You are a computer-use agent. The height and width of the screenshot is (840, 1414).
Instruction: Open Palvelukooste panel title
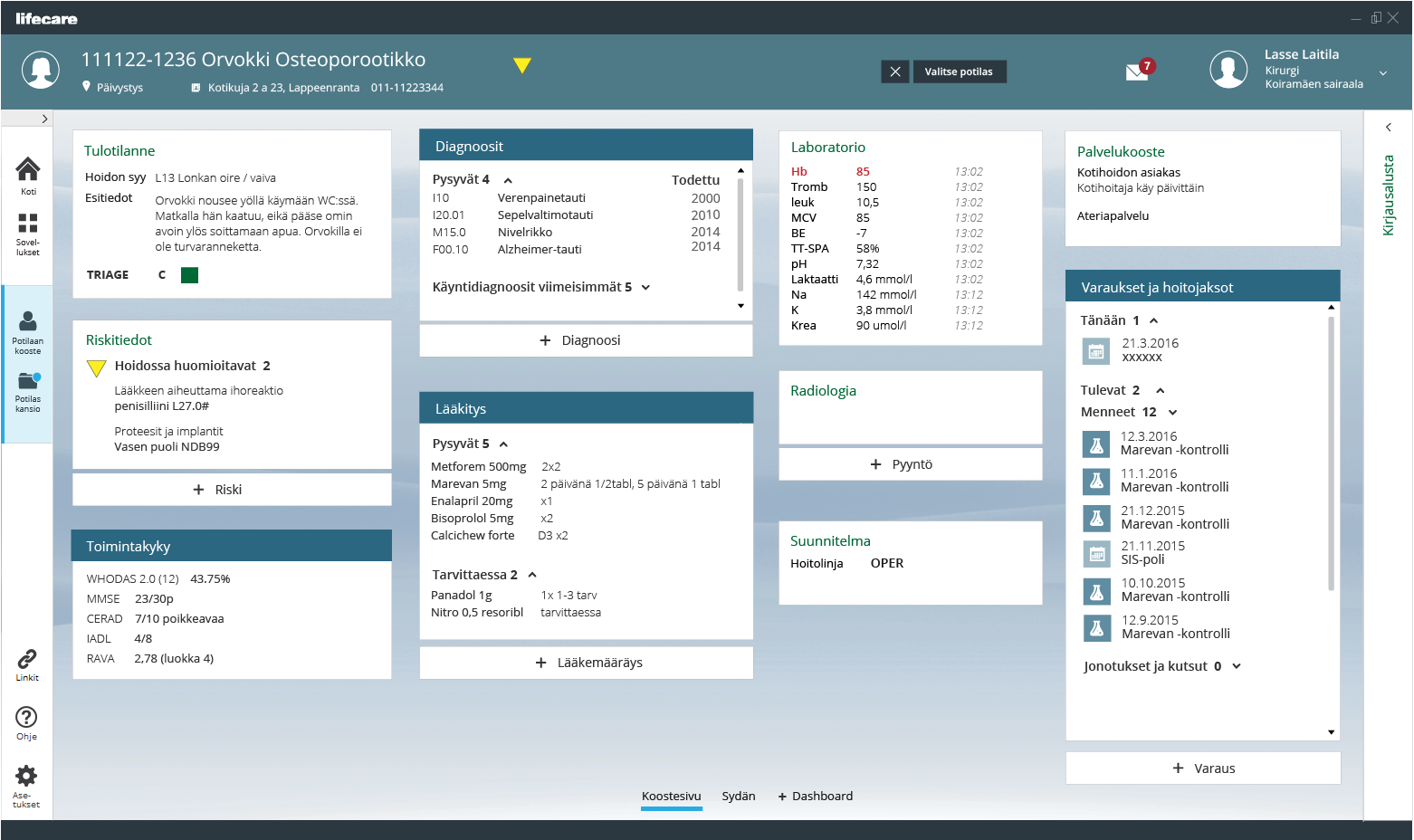pos(1121,152)
